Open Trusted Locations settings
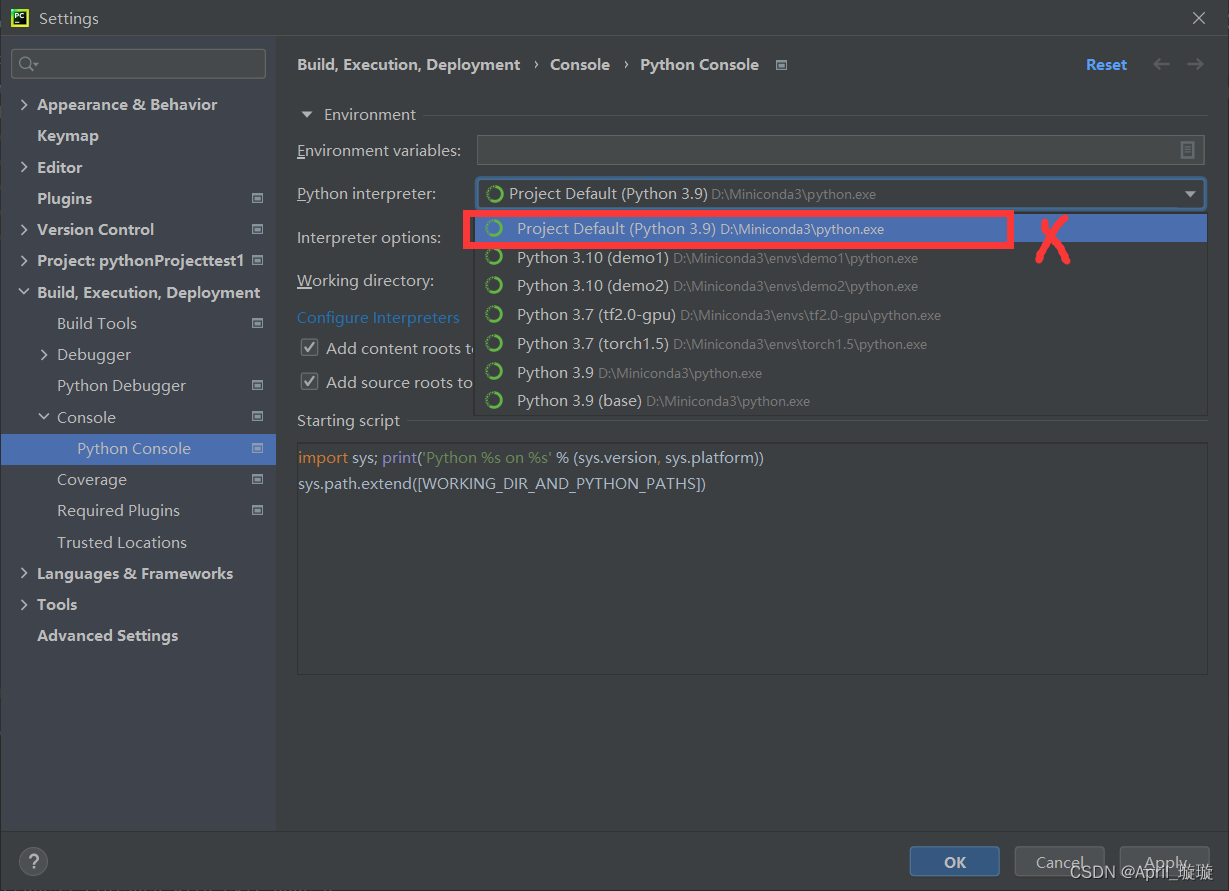The width and height of the screenshot is (1229, 891). click(122, 542)
